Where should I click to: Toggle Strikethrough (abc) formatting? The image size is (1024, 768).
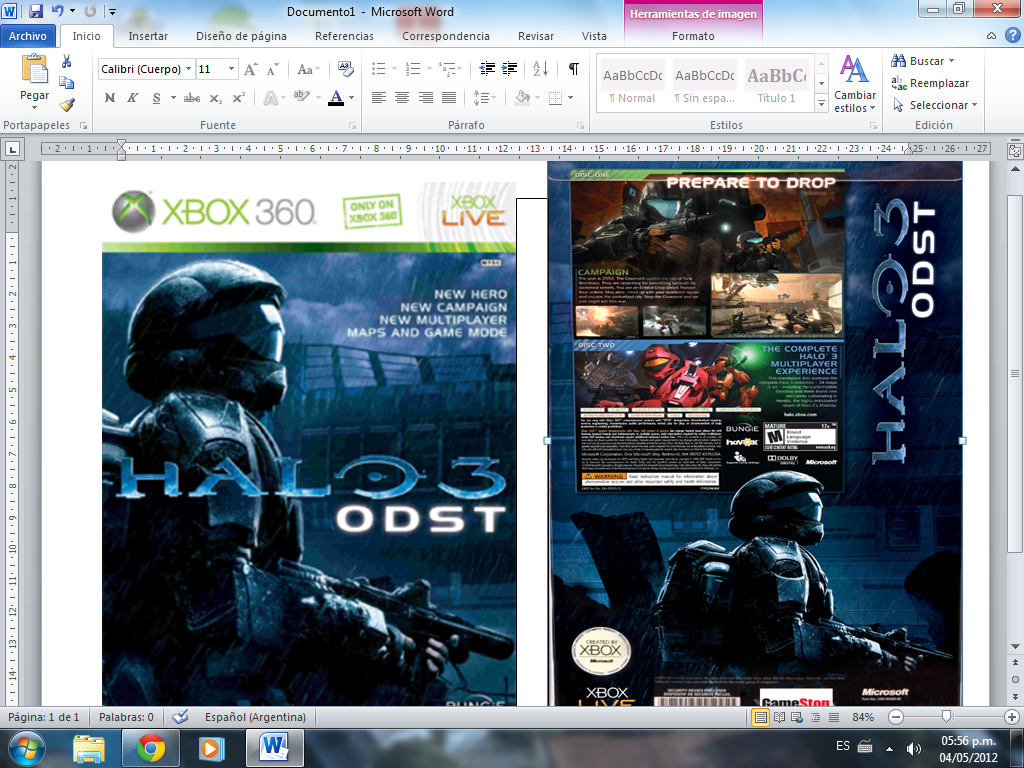click(192, 98)
